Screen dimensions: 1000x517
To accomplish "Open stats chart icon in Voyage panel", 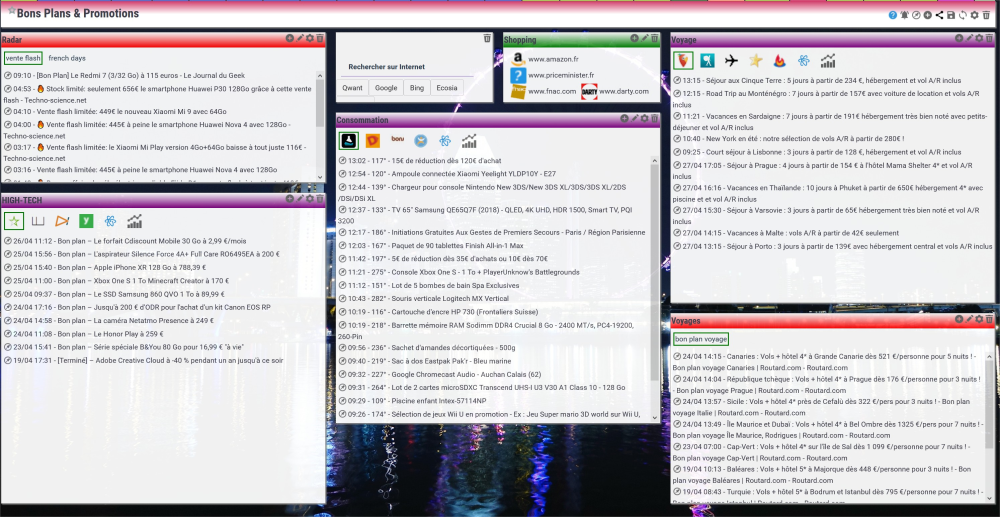I will click(x=828, y=61).
